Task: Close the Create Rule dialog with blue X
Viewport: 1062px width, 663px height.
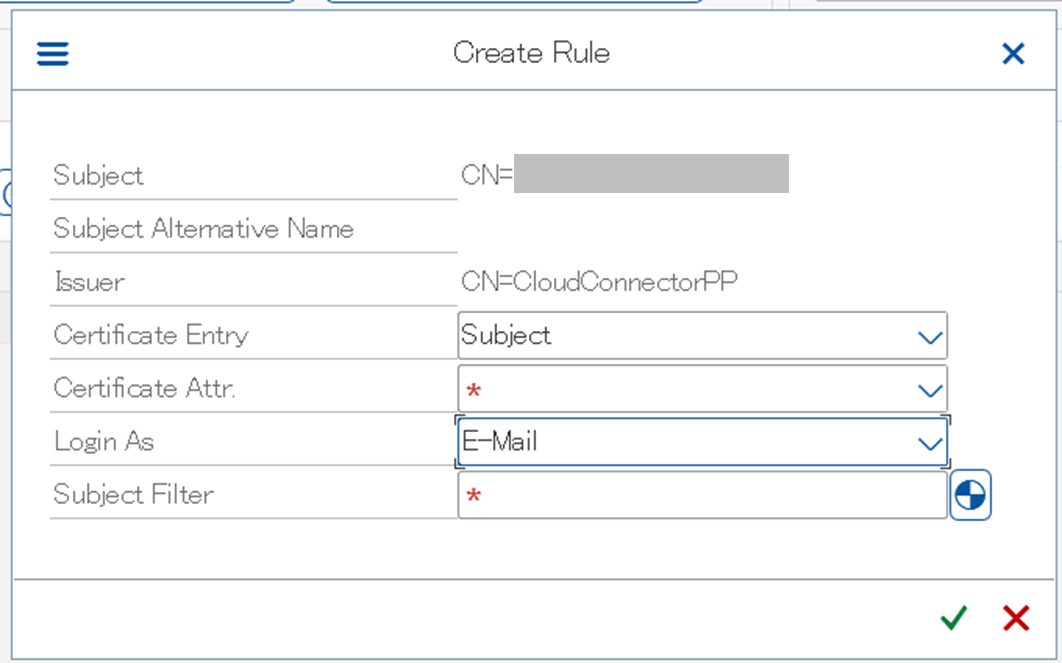Action: [1013, 54]
